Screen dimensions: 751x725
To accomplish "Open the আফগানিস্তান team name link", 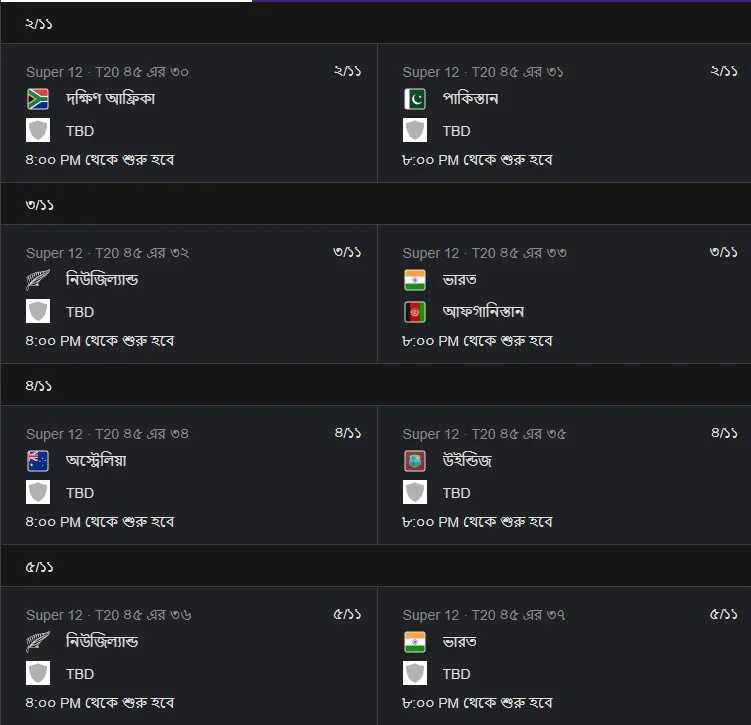I will 483,312.
